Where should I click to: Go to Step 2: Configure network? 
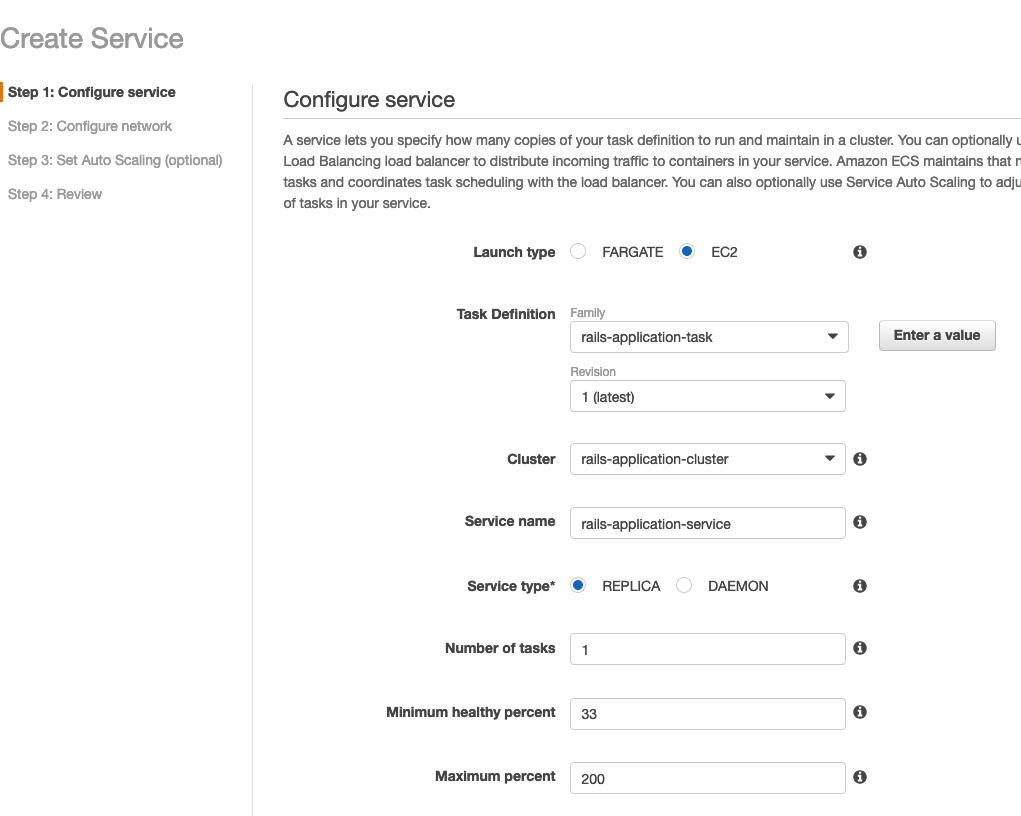(90, 126)
